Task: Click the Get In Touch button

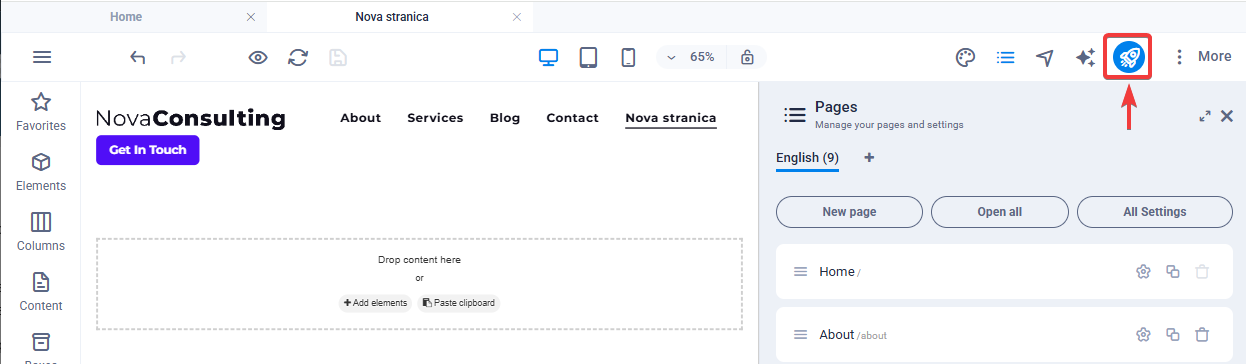Action: [x=148, y=150]
